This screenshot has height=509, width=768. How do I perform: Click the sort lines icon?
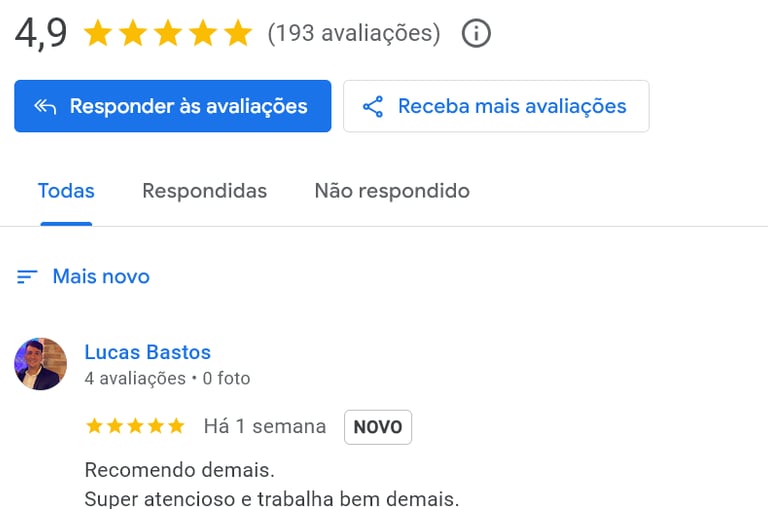coord(27,277)
